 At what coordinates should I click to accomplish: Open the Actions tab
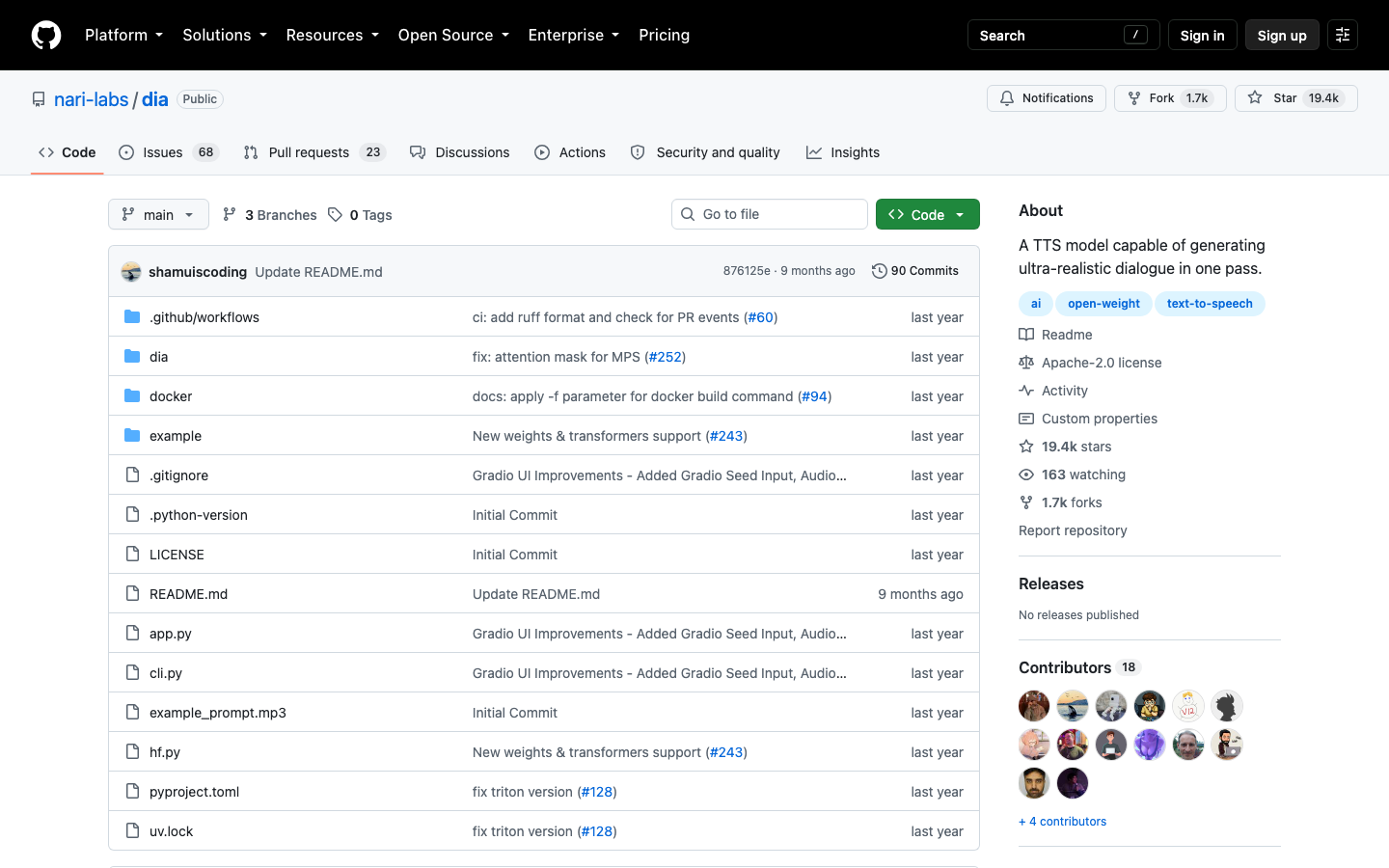[x=570, y=152]
